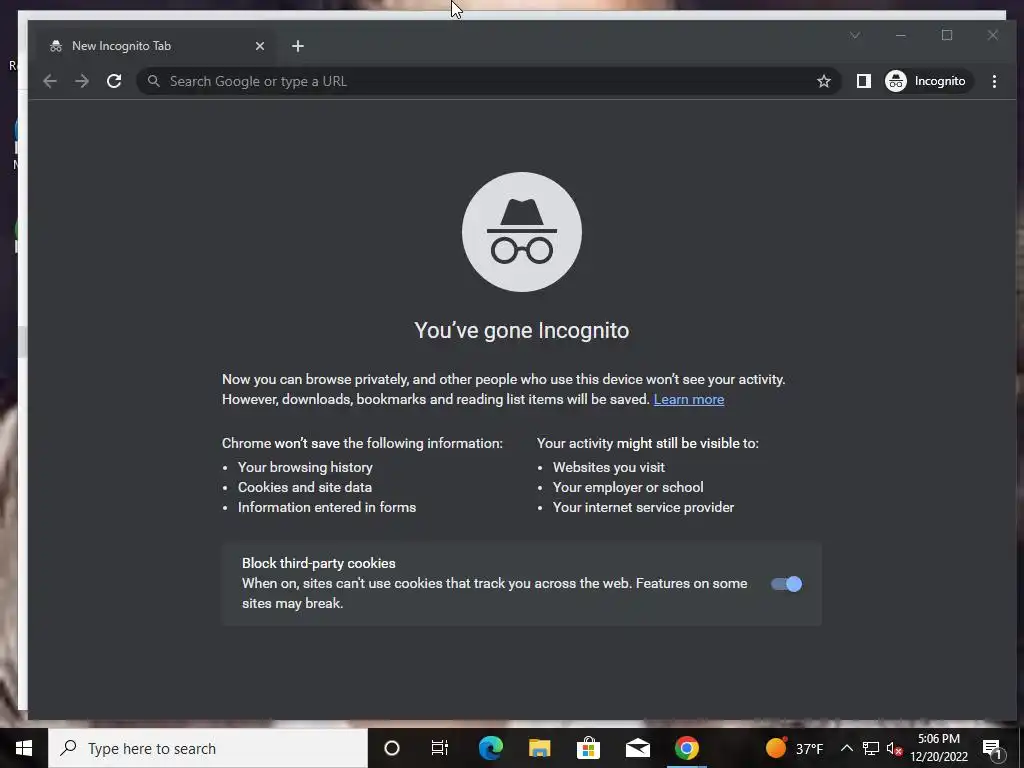Click the text Your employer or school
1024x768 pixels.
pos(628,487)
